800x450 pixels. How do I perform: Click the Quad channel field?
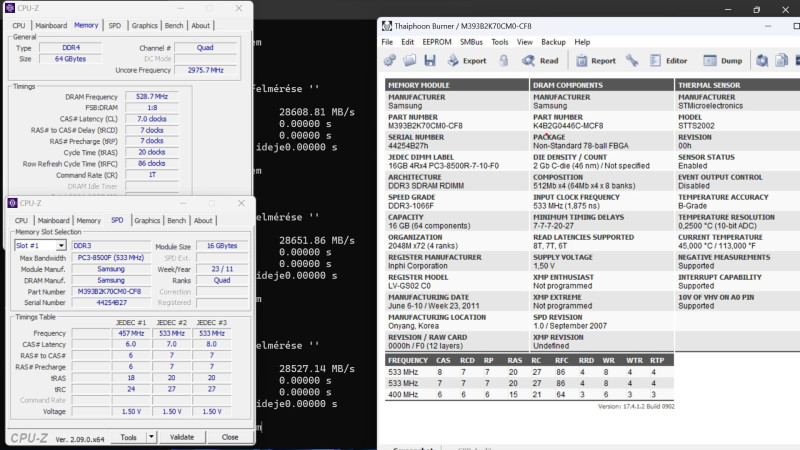(x=205, y=47)
